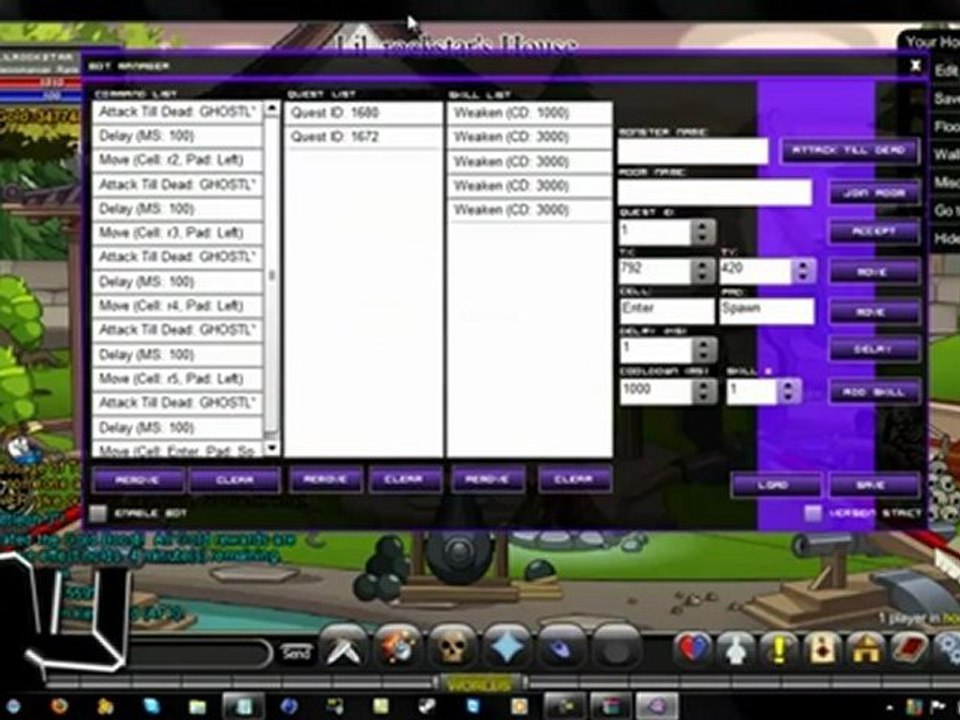Click the Skill number spinner arrows
This screenshot has height=720, width=960.
coord(789,391)
